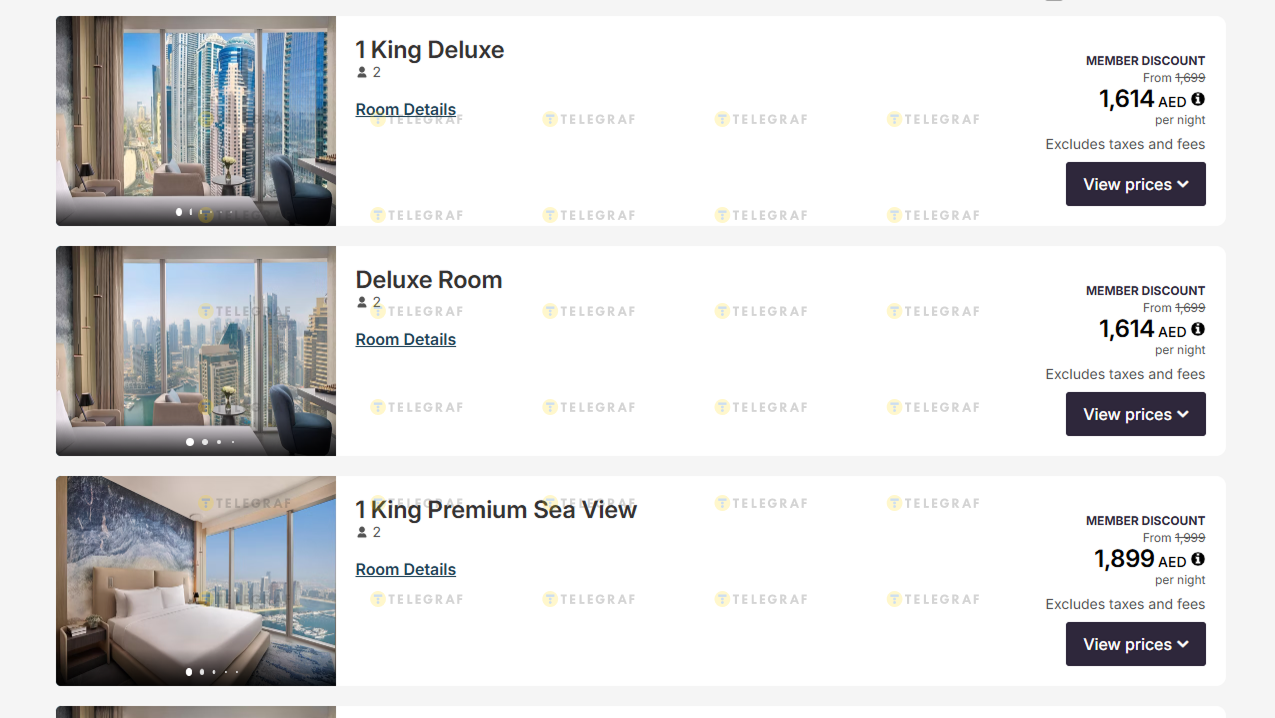The image size is (1275, 718).
Task: Expand View prices for 1 King Premium Sea View
Action: (1135, 644)
